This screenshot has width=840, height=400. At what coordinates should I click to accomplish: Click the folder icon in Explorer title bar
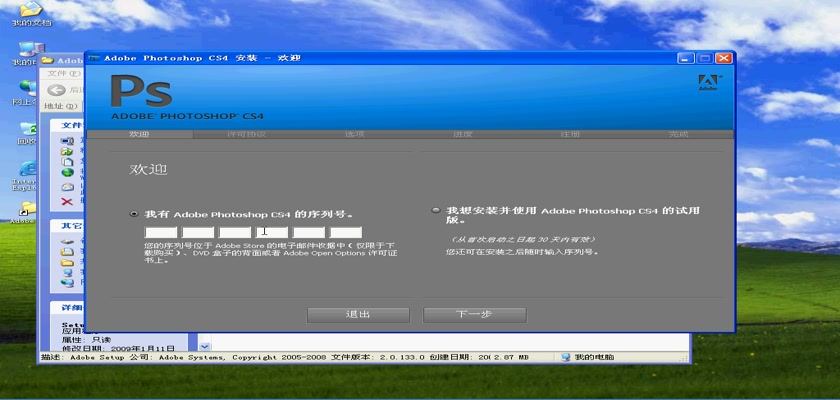[48, 61]
